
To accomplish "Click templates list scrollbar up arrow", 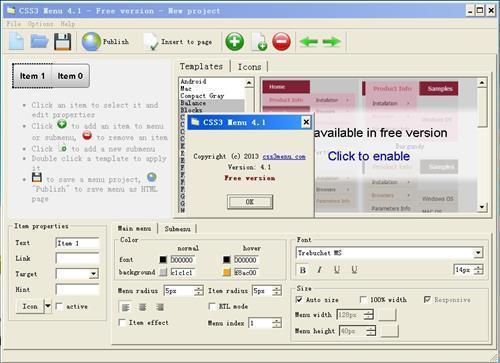I will pos(249,82).
